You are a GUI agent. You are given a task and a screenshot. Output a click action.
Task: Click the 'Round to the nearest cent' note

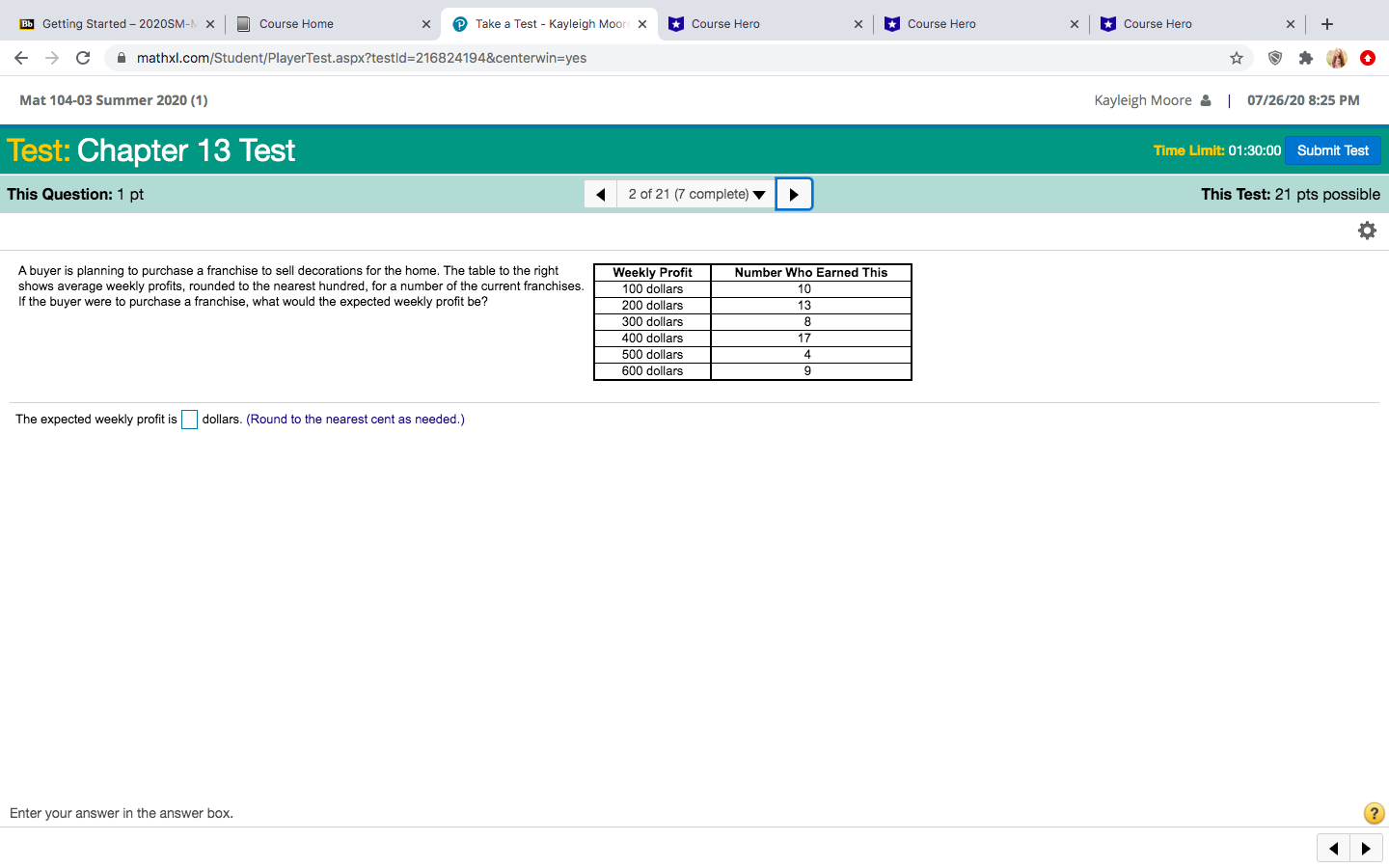click(356, 420)
